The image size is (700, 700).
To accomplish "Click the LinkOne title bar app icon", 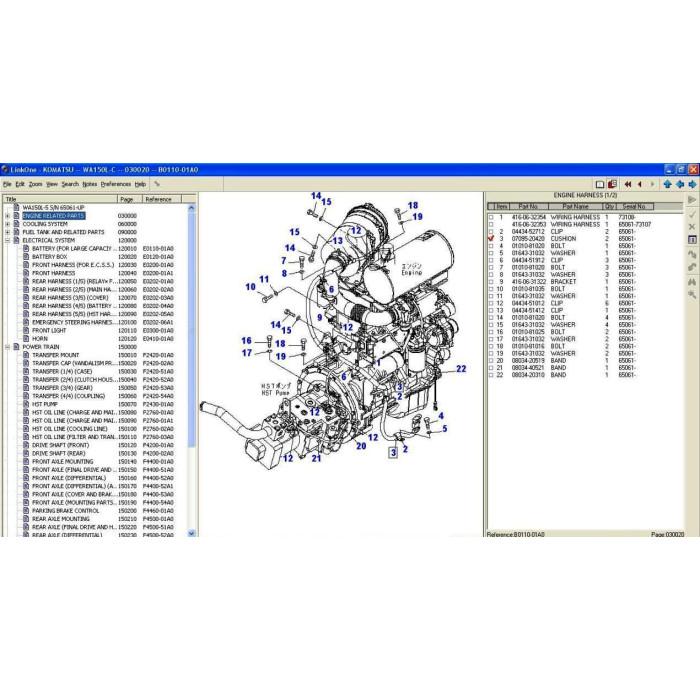I will point(5,170).
